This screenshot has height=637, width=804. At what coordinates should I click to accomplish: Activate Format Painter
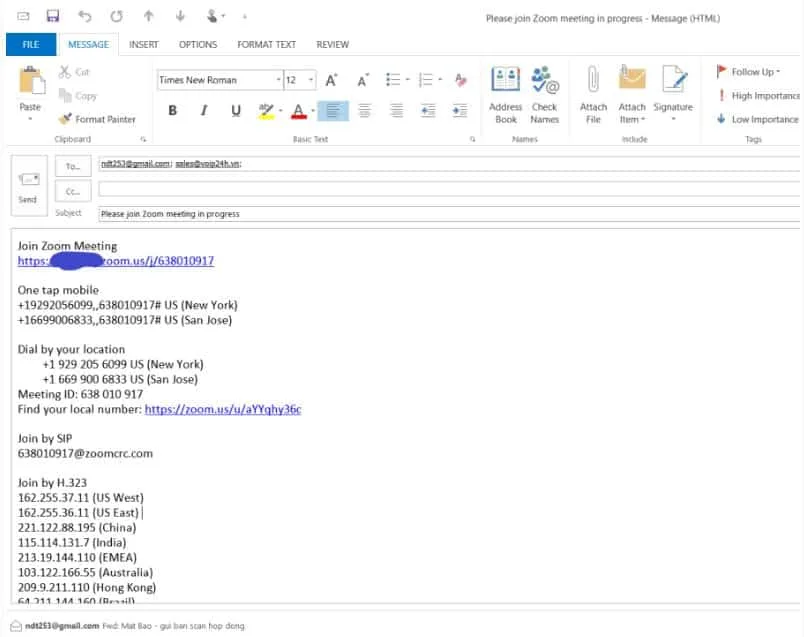[97, 119]
